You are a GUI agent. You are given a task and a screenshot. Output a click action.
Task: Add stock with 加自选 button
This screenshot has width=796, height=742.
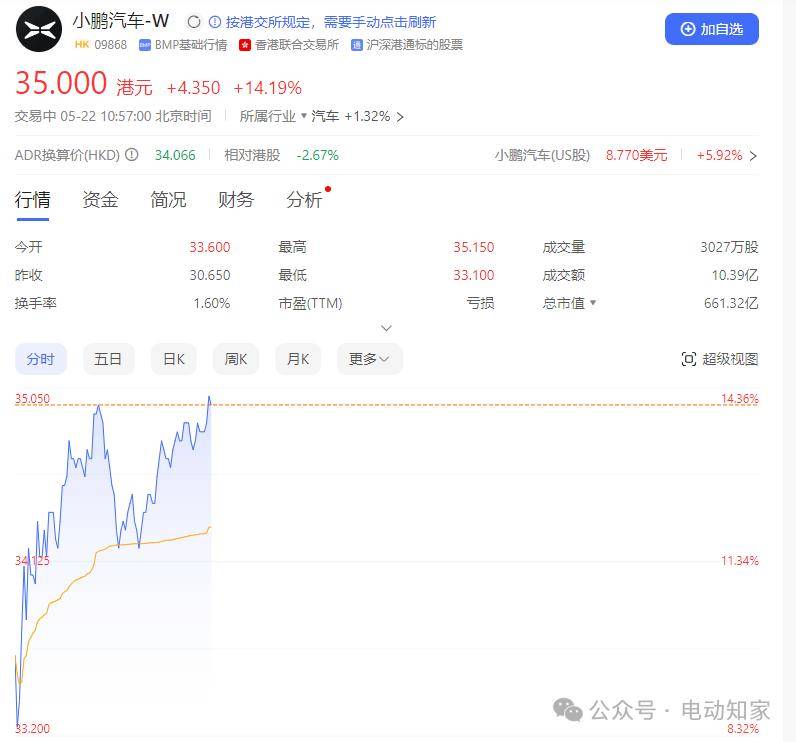(x=712, y=29)
